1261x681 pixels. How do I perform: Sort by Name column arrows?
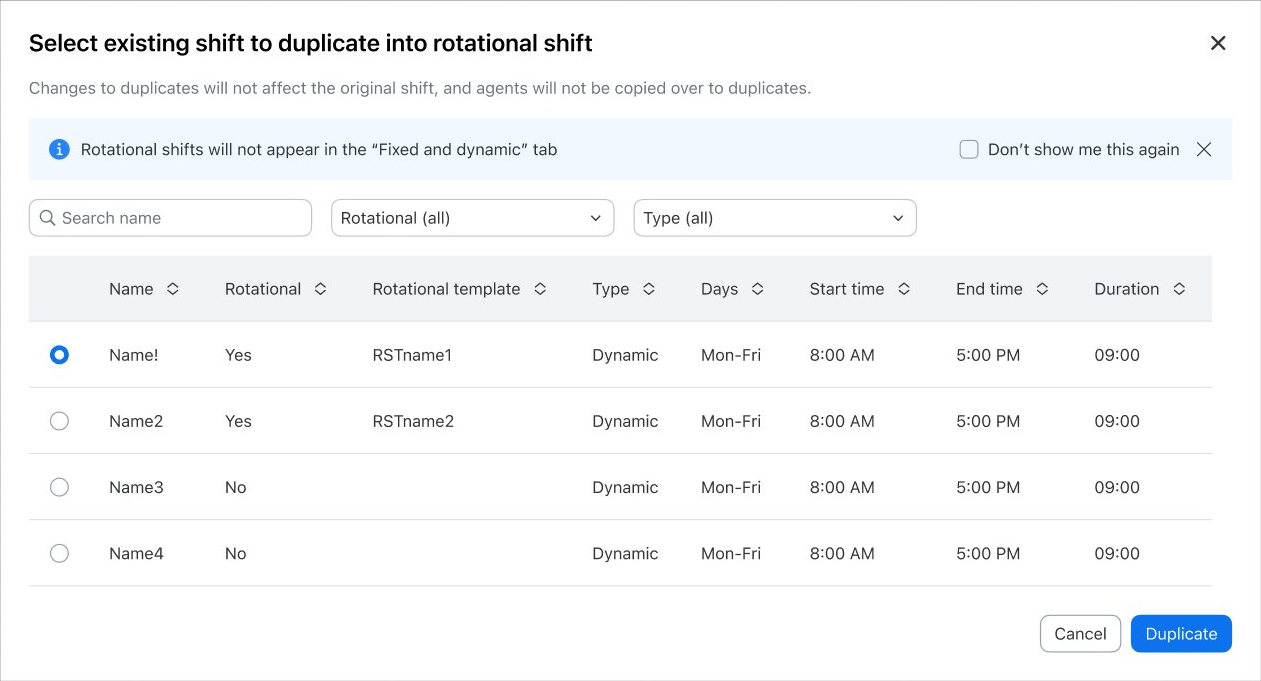(172, 289)
